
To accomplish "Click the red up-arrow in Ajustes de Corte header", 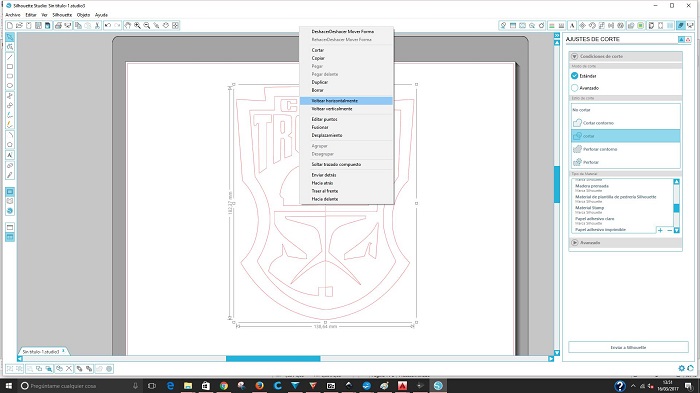I will coord(688,40).
